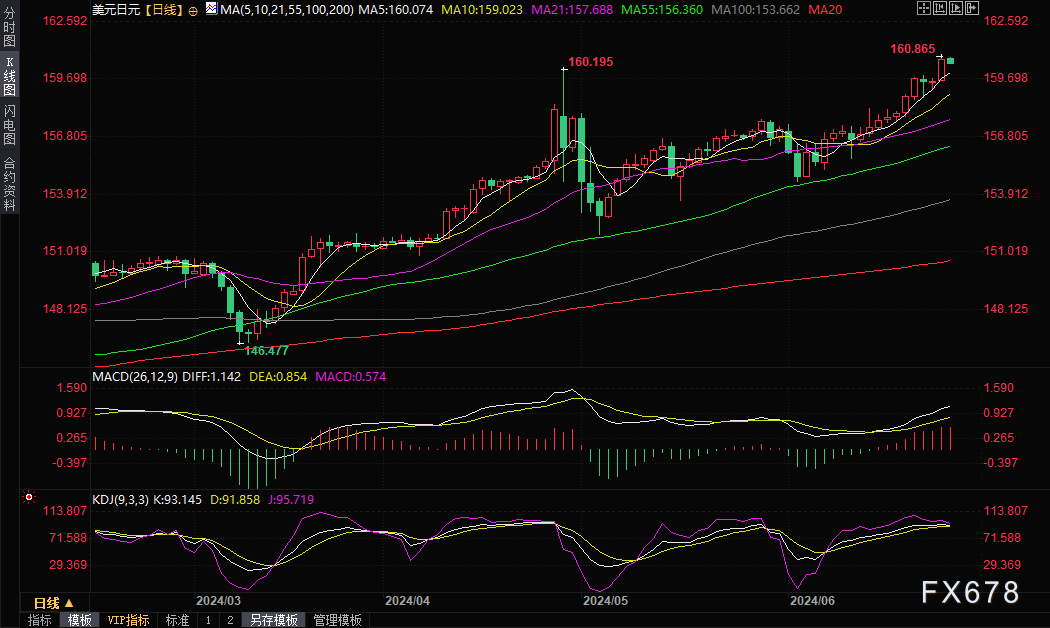
Task: Open the MACD(26,12,9) indicator settings
Action: click(135, 376)
